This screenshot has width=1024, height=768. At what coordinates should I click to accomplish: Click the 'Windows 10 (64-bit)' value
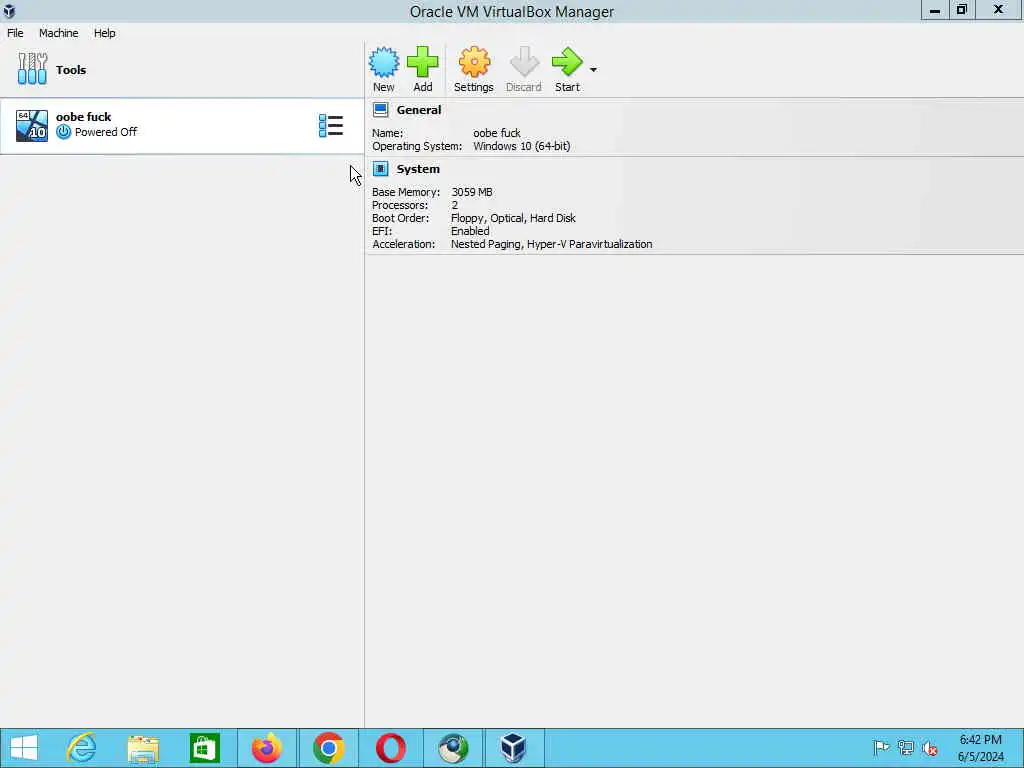[522, 146]
